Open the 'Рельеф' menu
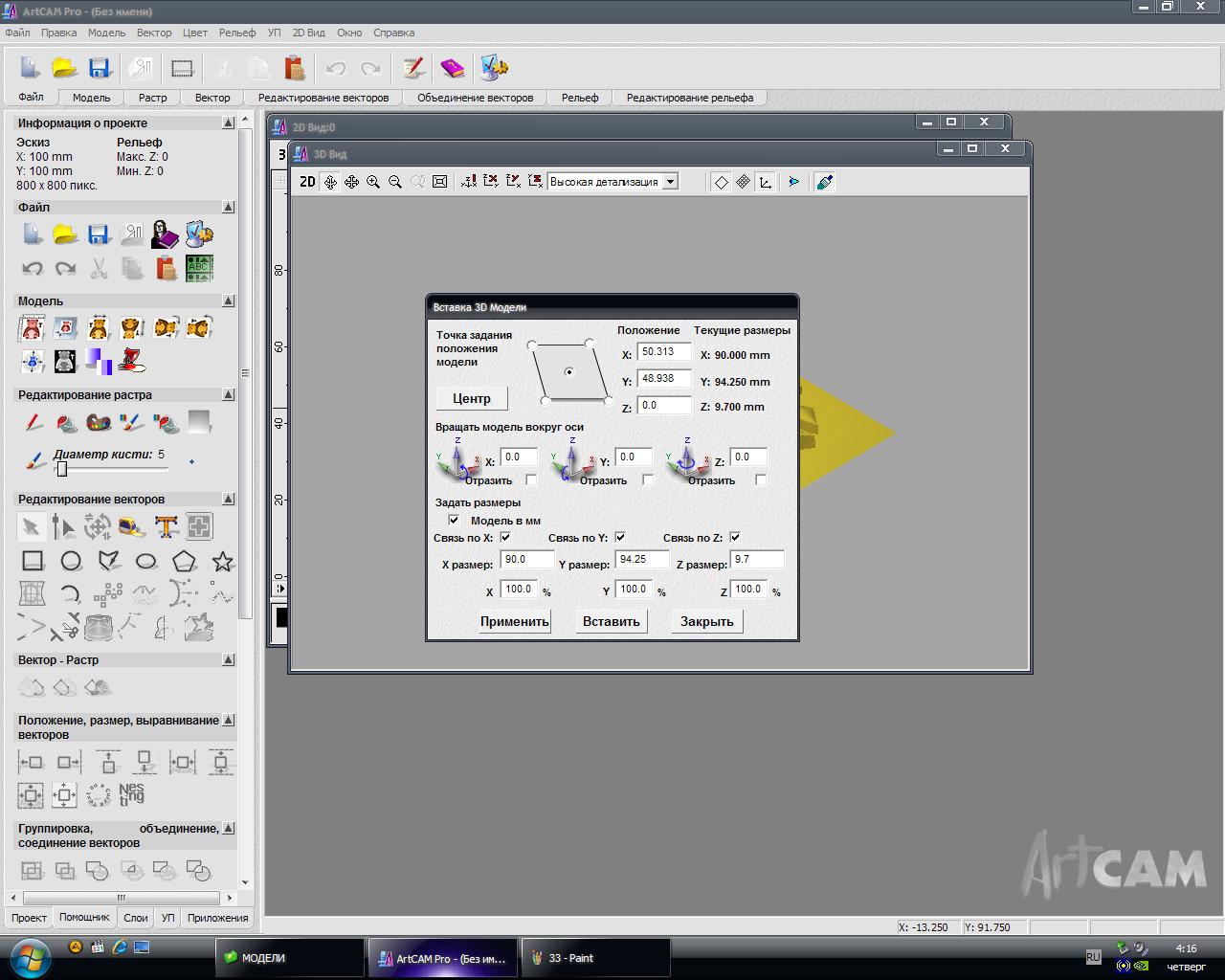Screen dimensions: 1225x980 tap(236, 33)
